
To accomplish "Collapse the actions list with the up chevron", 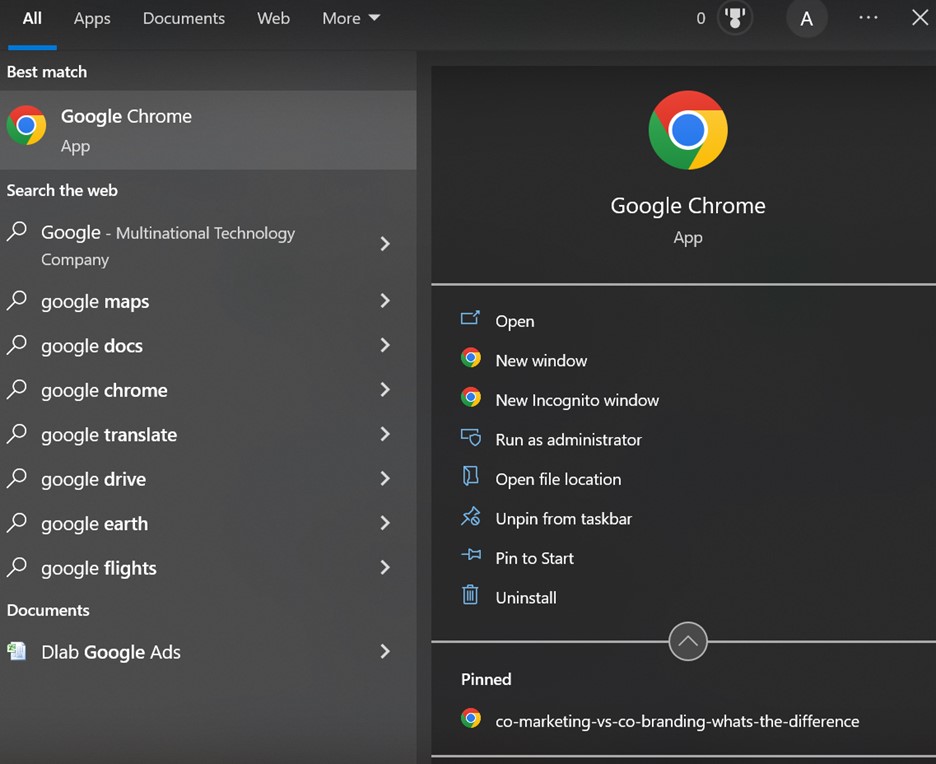I will (x=688, y=642).
